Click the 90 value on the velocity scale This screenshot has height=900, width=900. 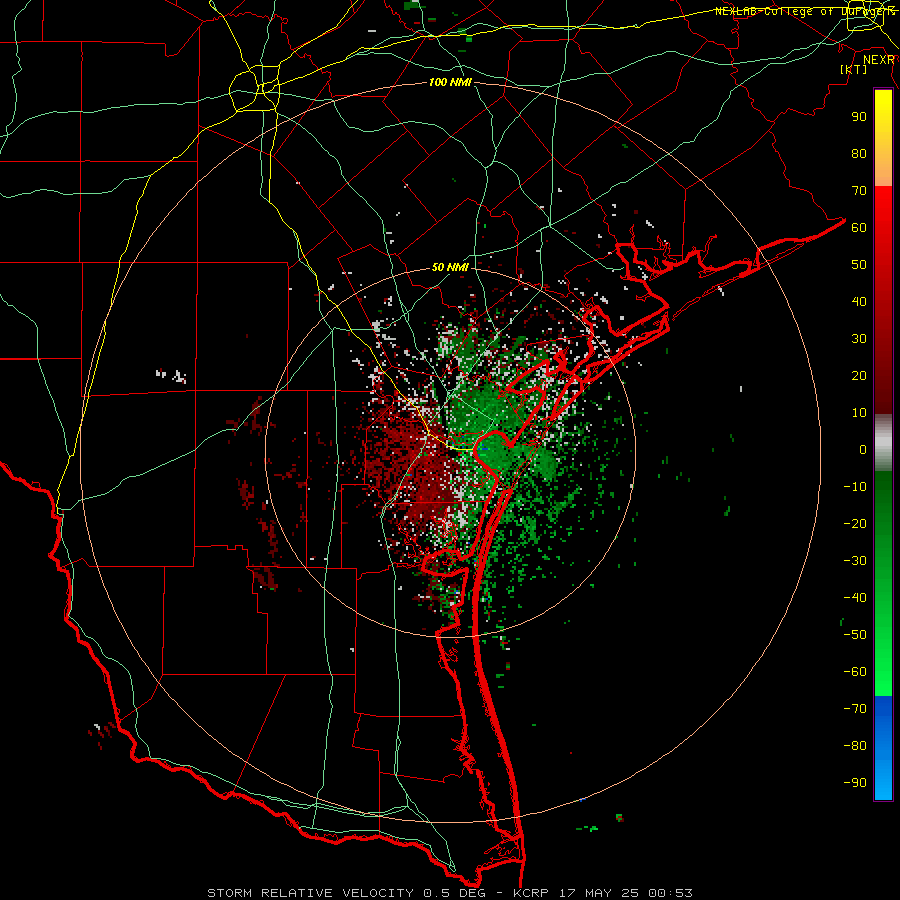point(859,117)
